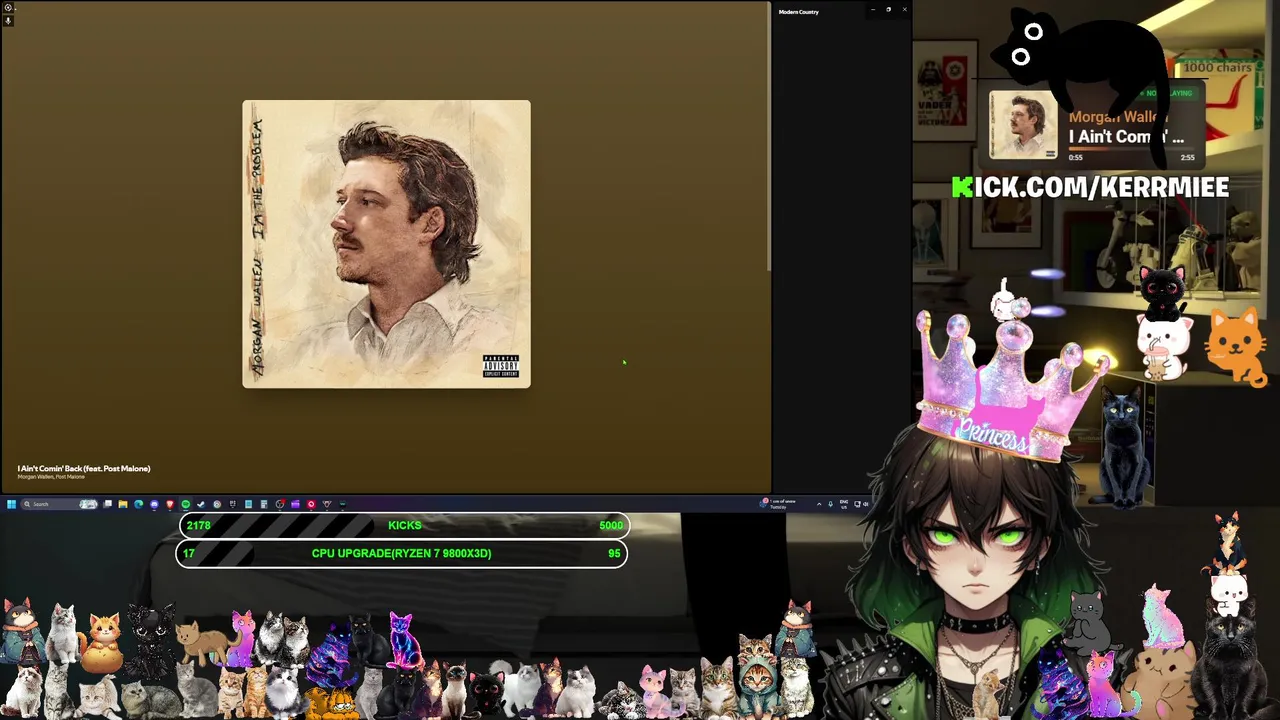Open Task View from the taskbar
The height and width of the screenshot is (720, 1280).
point(108,504)
